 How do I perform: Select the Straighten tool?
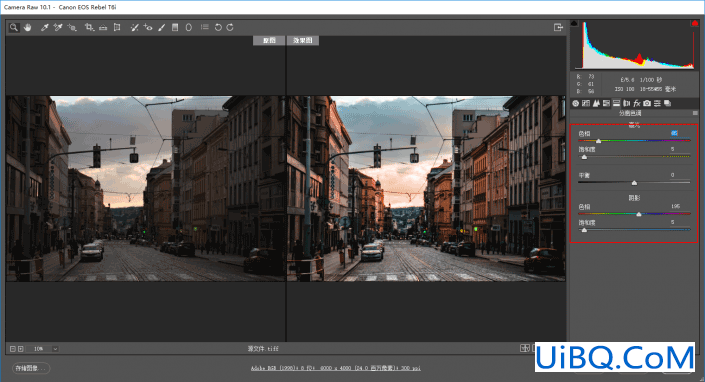coord(103,27)
